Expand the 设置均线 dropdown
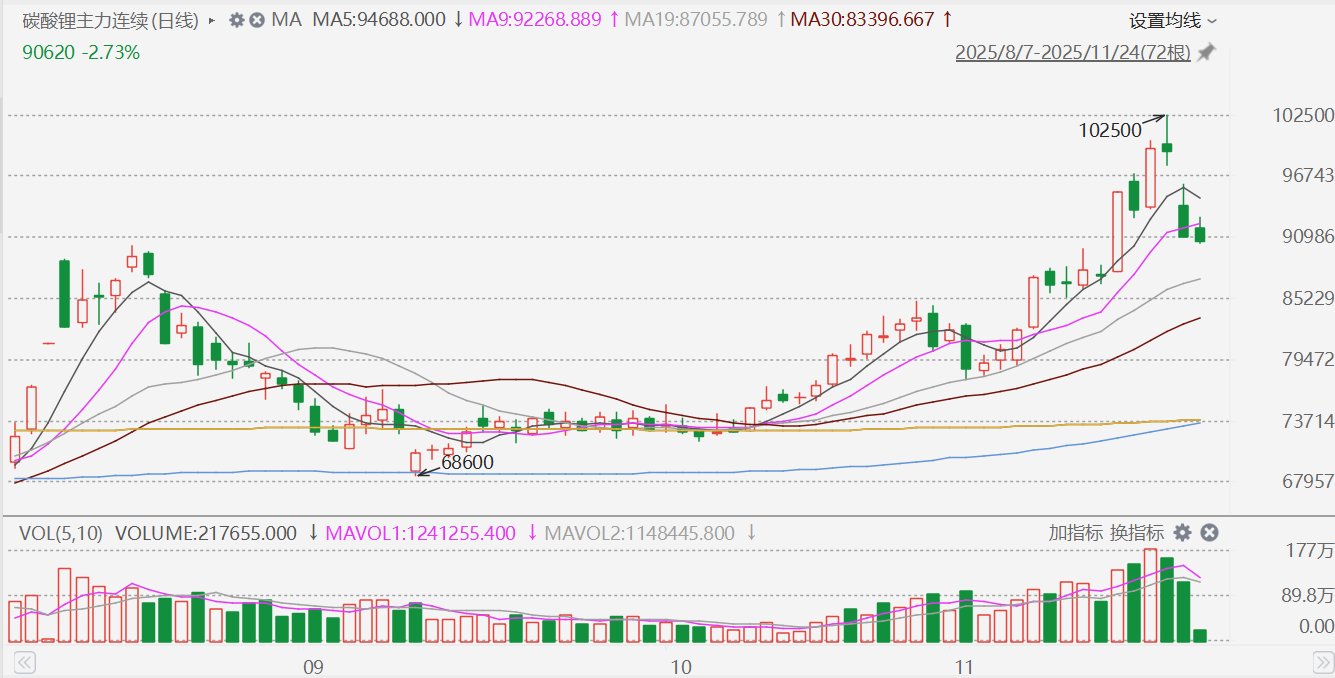1335x678 pixels. point(1173,20)
